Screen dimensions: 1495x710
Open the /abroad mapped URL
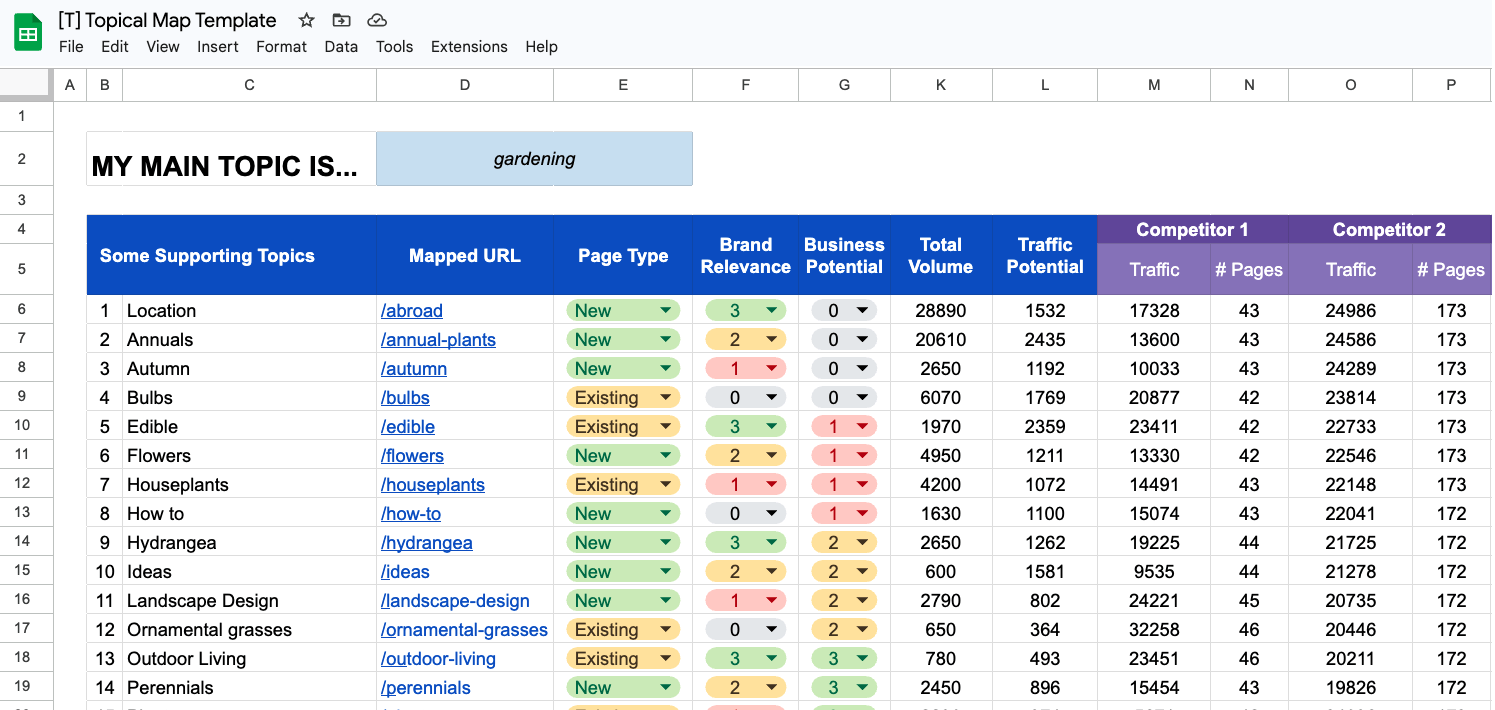point(412,310)
